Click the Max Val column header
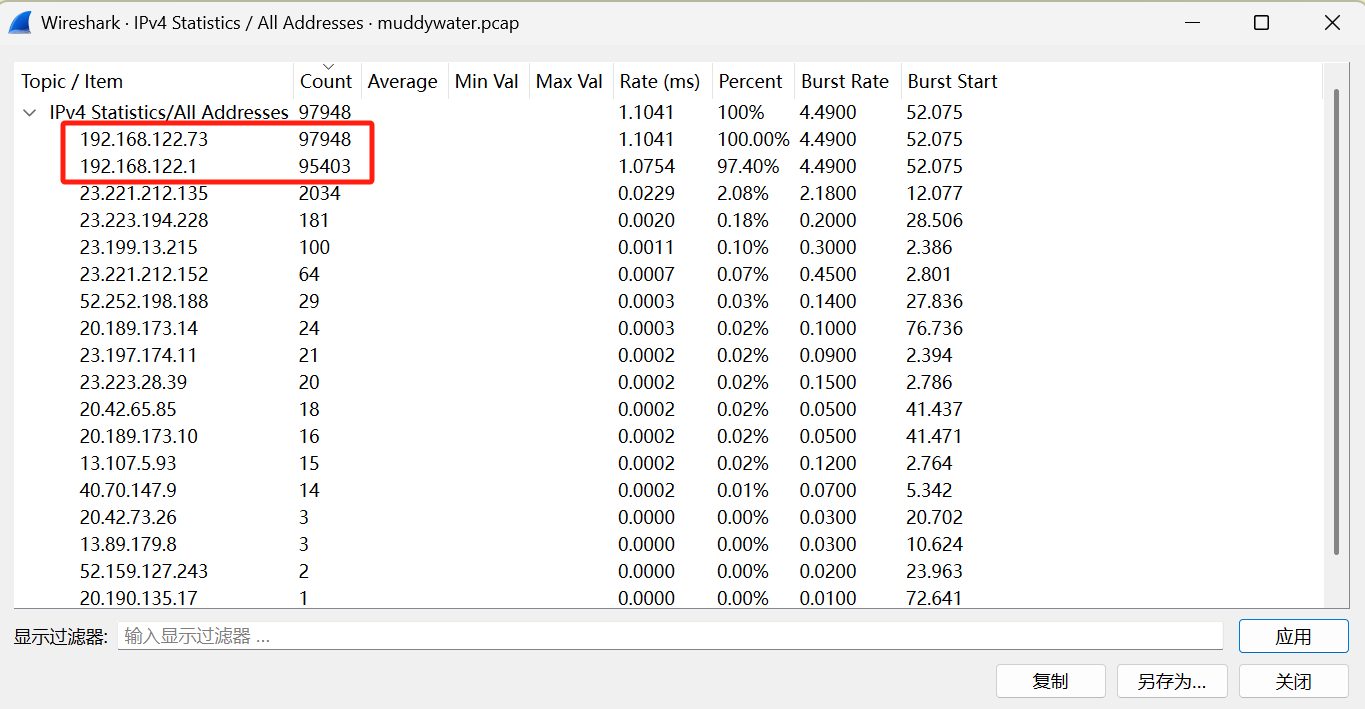This screenshot has height=709, width=1365. point(569,81)
